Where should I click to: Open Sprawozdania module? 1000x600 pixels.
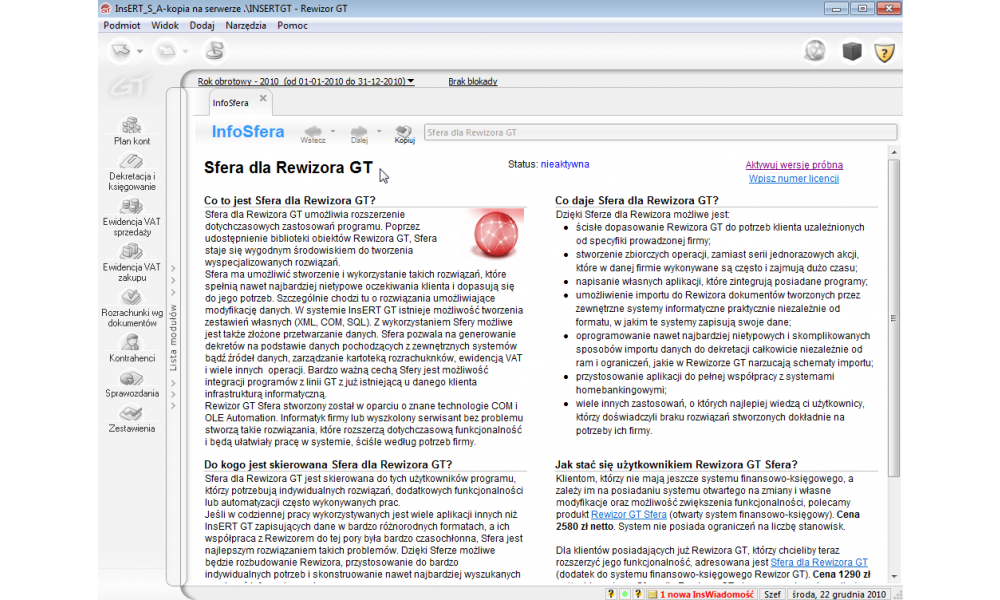point(131,384)
